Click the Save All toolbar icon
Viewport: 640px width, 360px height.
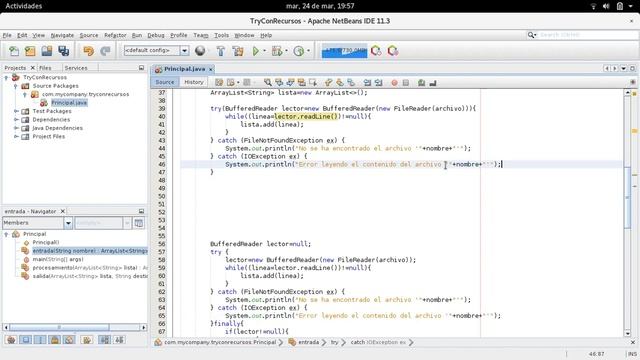pyautogui.click(x=63, y=51)
